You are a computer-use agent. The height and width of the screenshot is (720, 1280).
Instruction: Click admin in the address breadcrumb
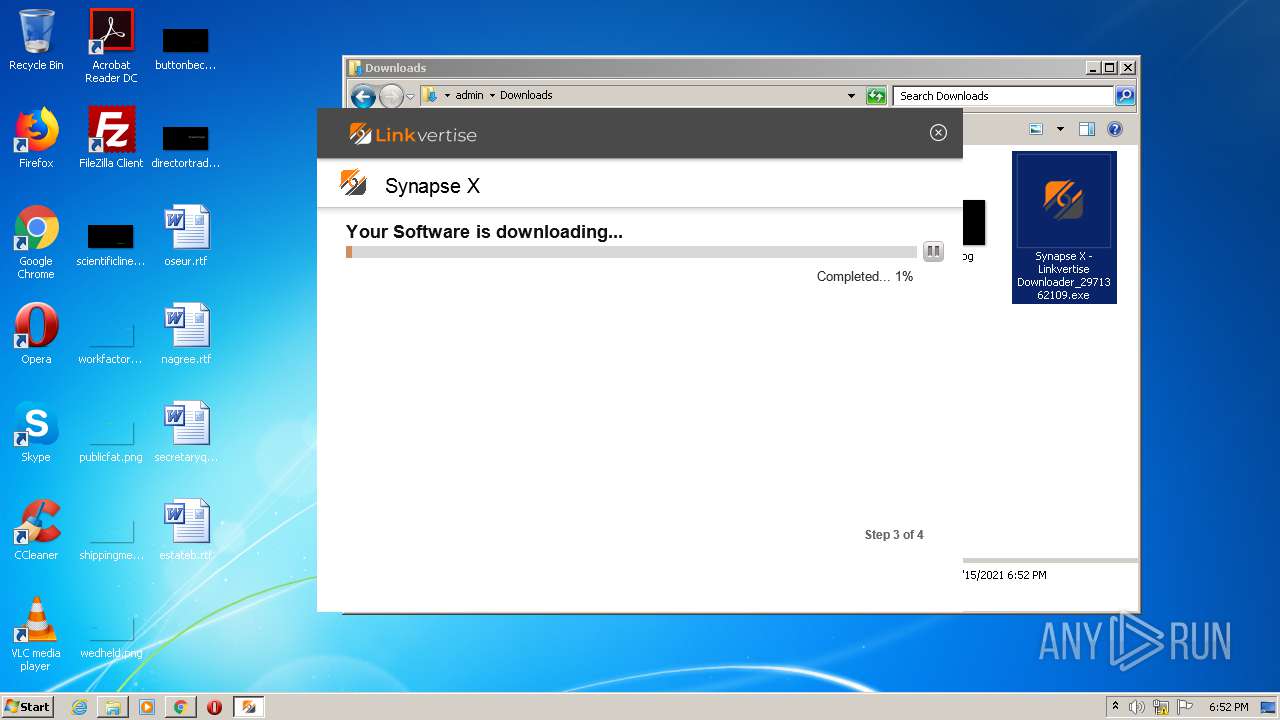pyautogui.click(x=469, y=96)
